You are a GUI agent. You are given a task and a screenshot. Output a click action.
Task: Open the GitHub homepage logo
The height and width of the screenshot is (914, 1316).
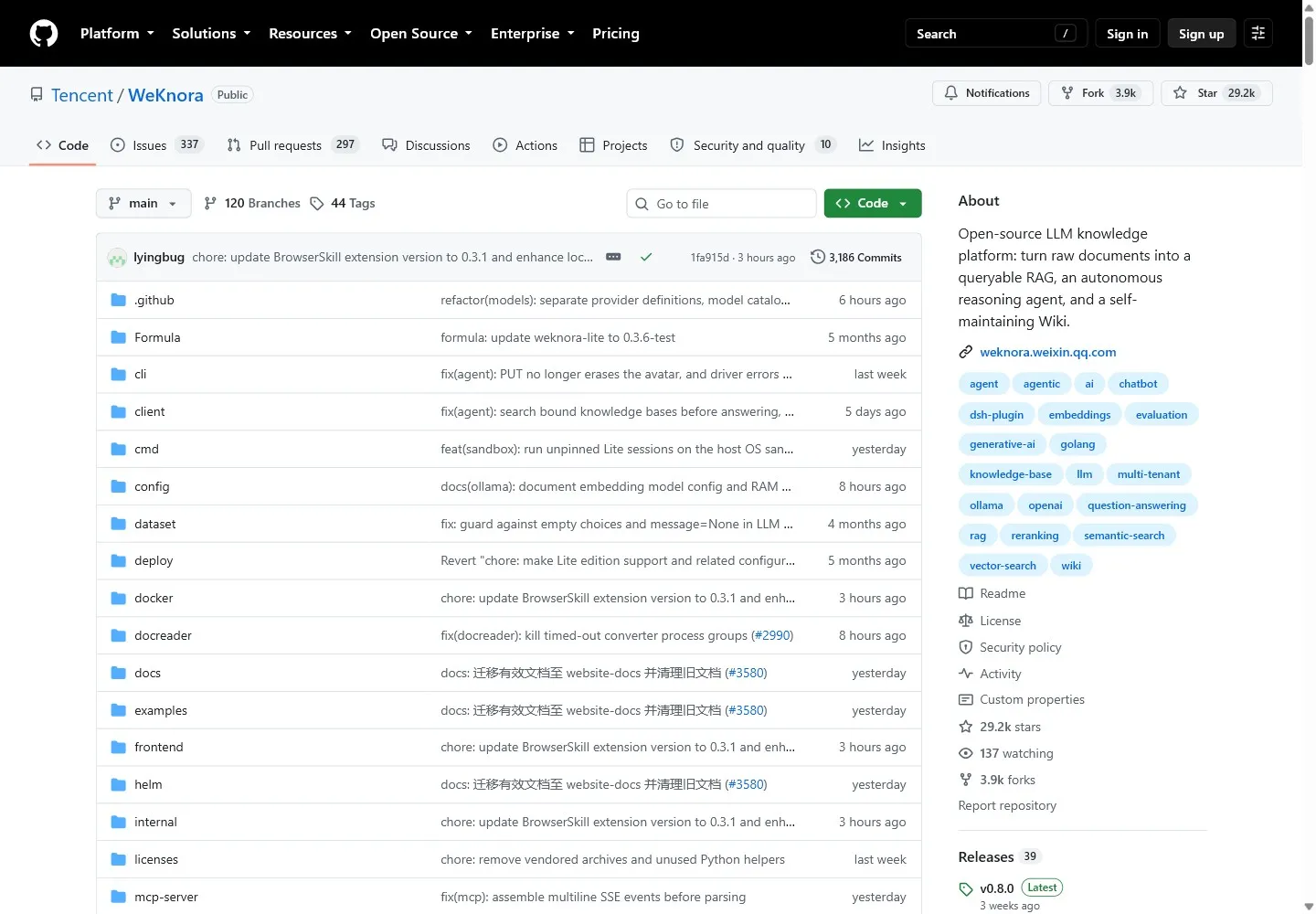44,34
